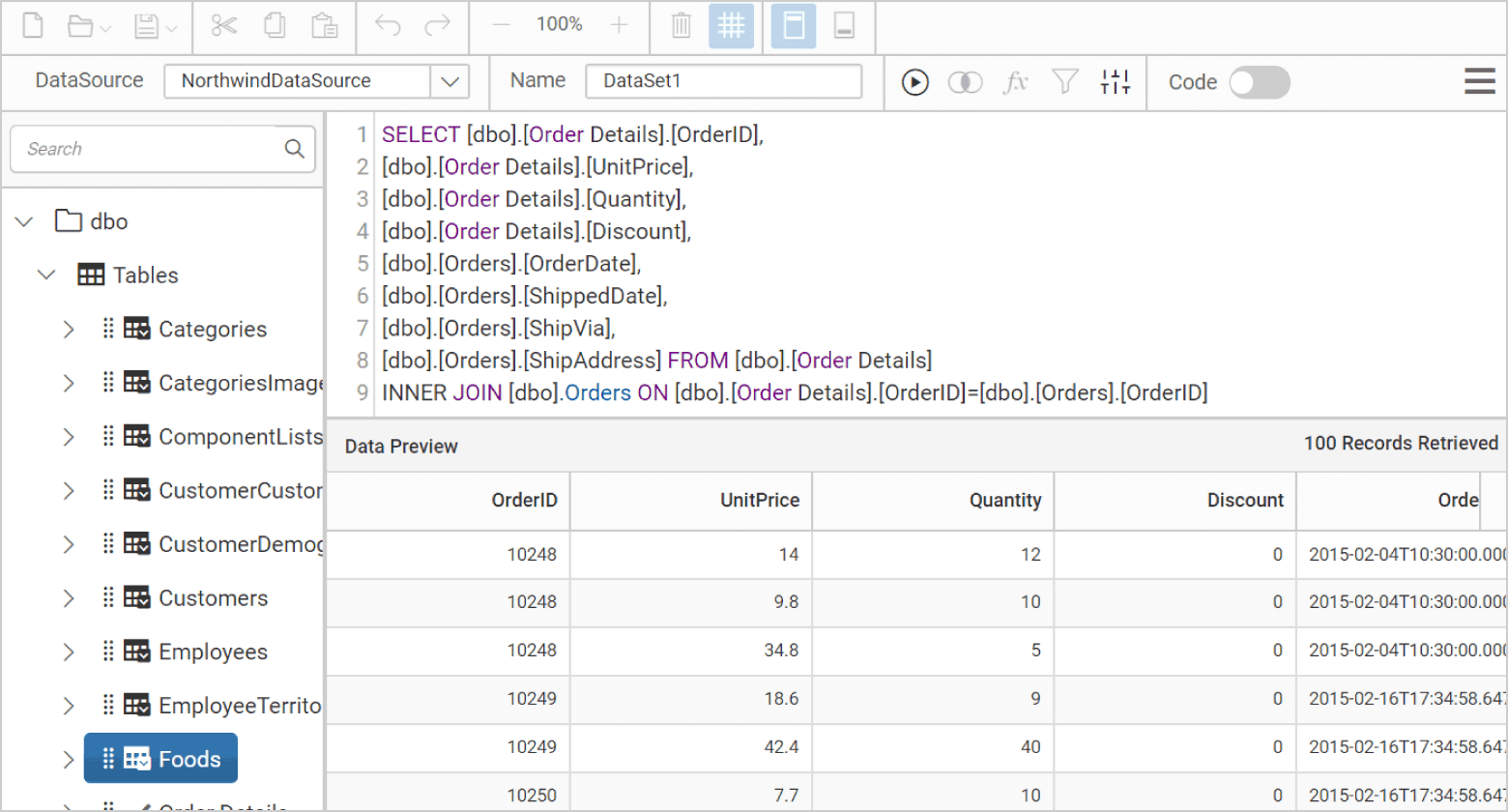Run the query with the execute button
The width and height of the screenshot is (1508, 812).
tap(914, 82)
